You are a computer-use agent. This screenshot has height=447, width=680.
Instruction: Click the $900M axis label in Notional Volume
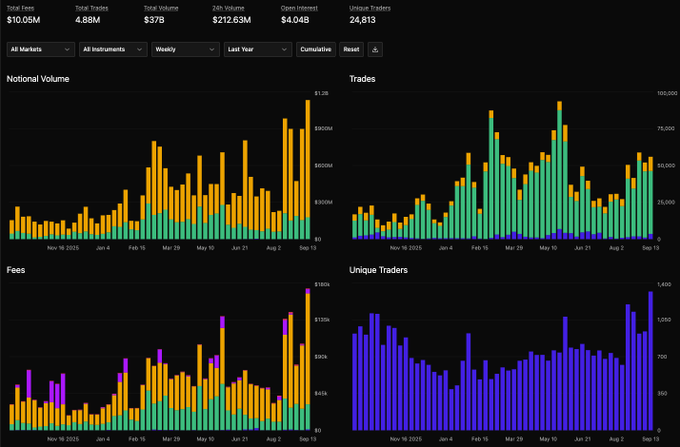click(324, 129)
